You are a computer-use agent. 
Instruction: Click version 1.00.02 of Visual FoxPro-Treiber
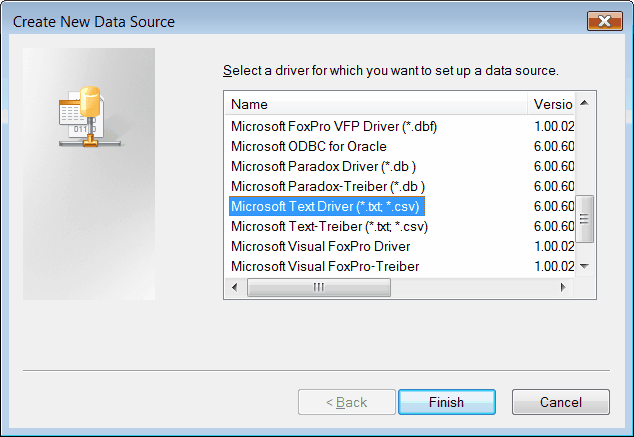tap(554, 266)
